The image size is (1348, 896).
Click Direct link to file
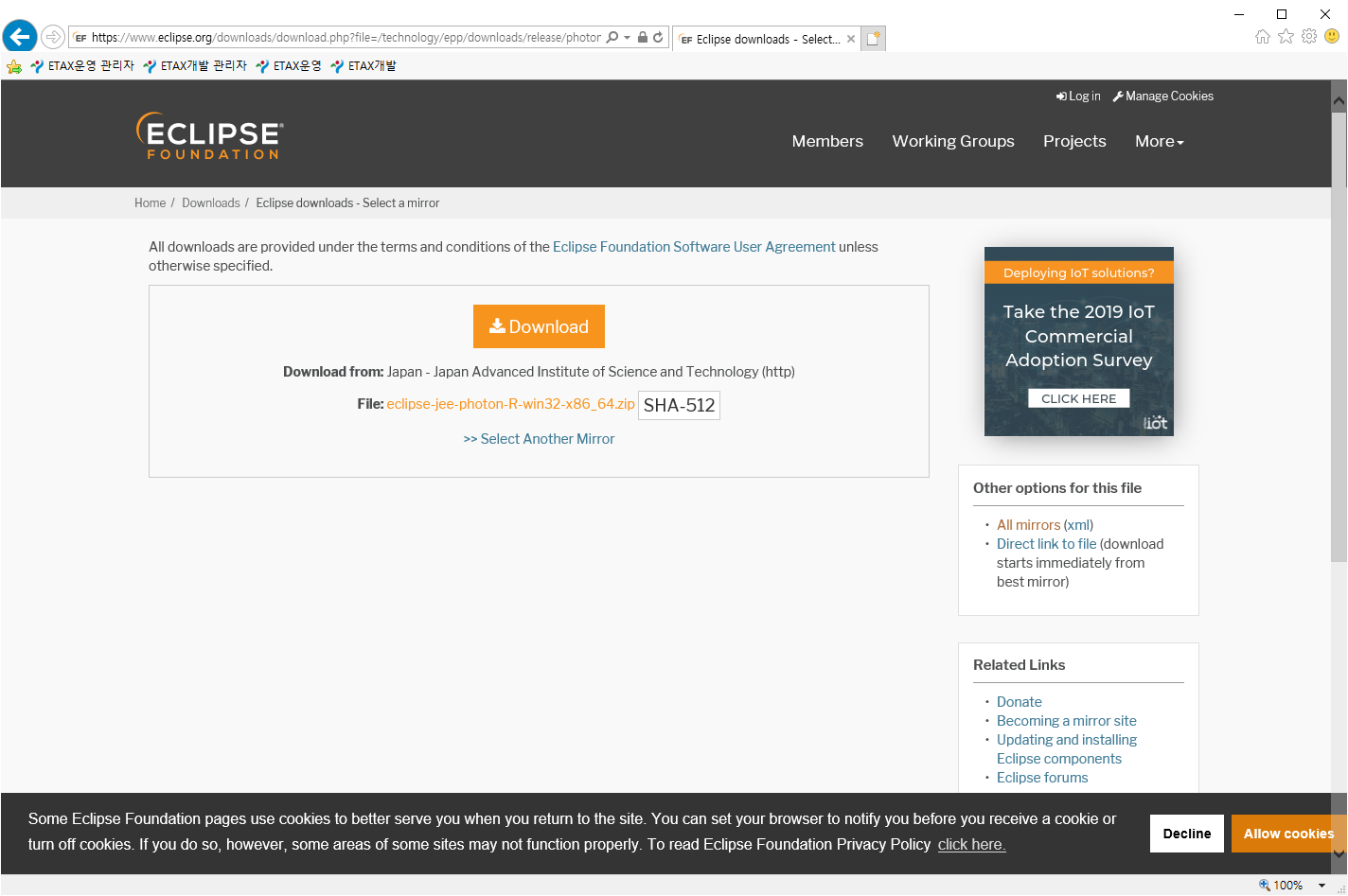pos(1046,544)
